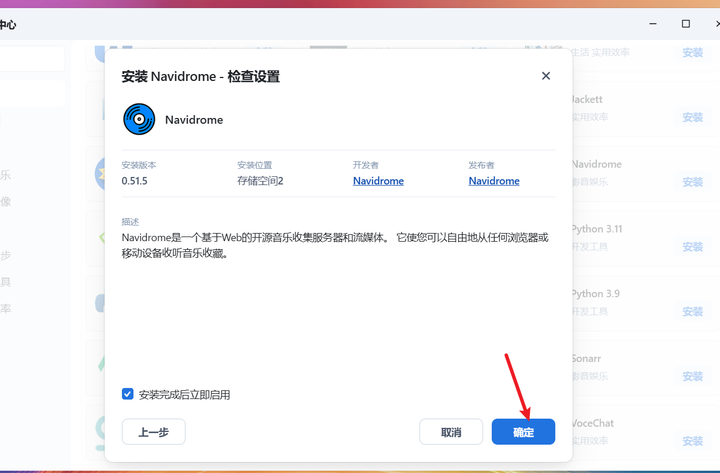Click install location 存储空间2
Image resolution: width=720 pixels, height=473 pixels.
[x=260, y=181]
